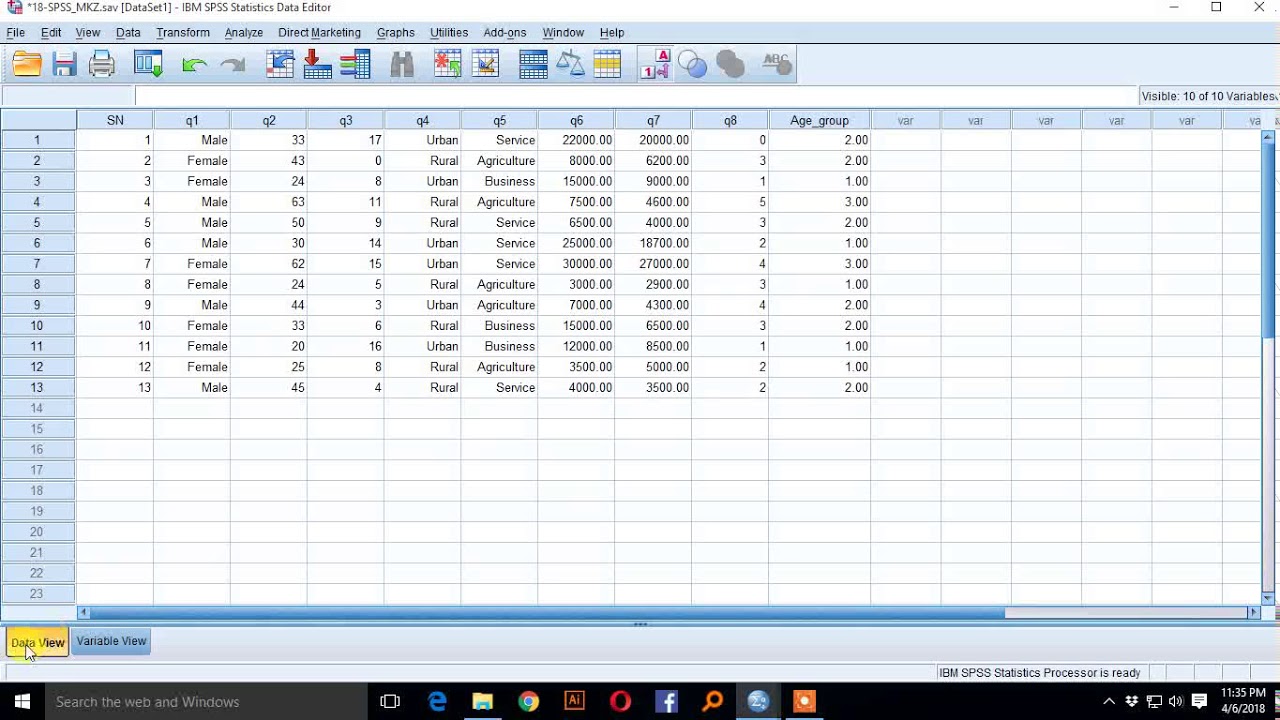Save the dataset with floppy disk icon
This screenshot has height=720, width=1280.
pos(65,65)
